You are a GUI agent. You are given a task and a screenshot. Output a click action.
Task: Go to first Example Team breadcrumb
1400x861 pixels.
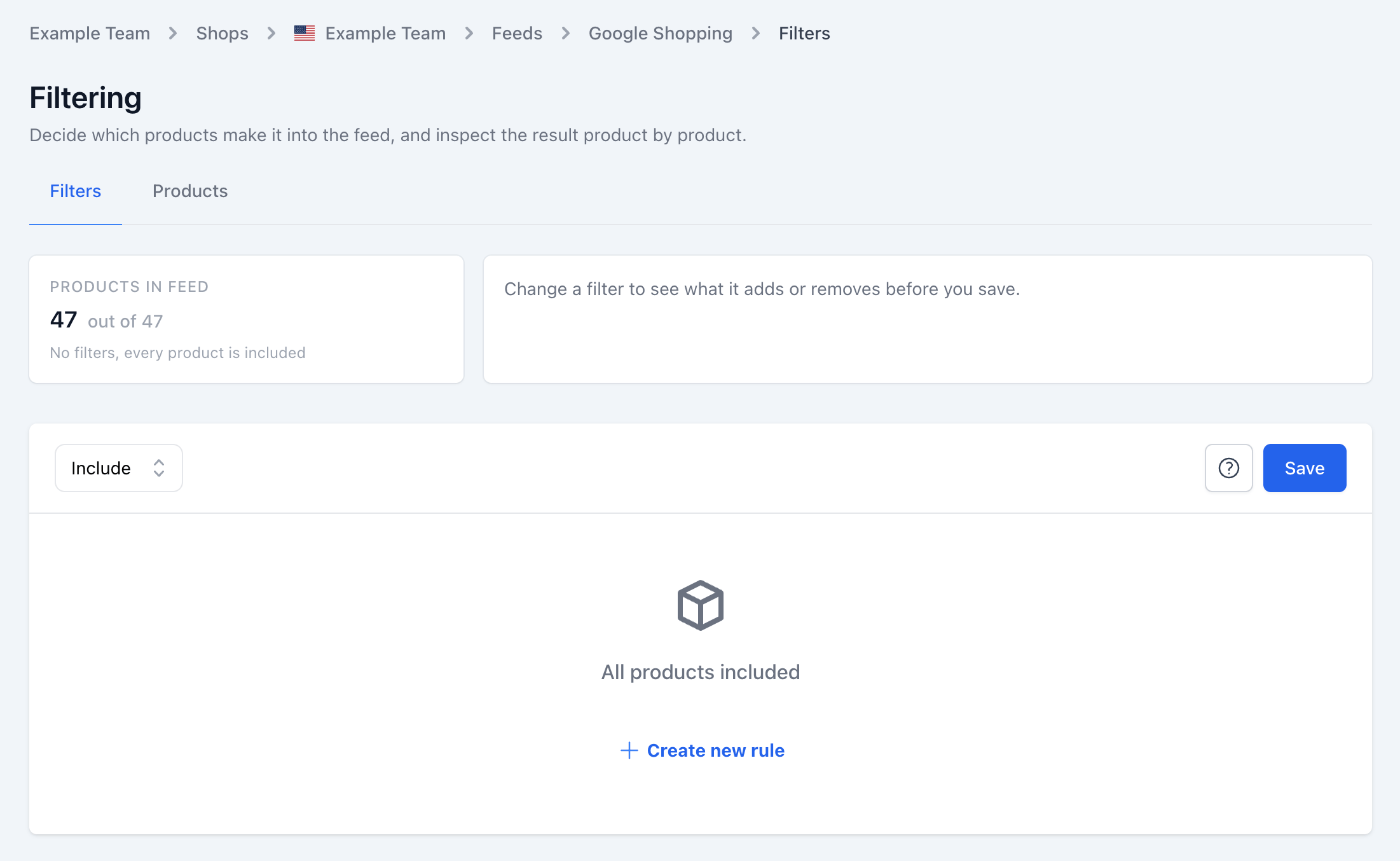point(90,33)
